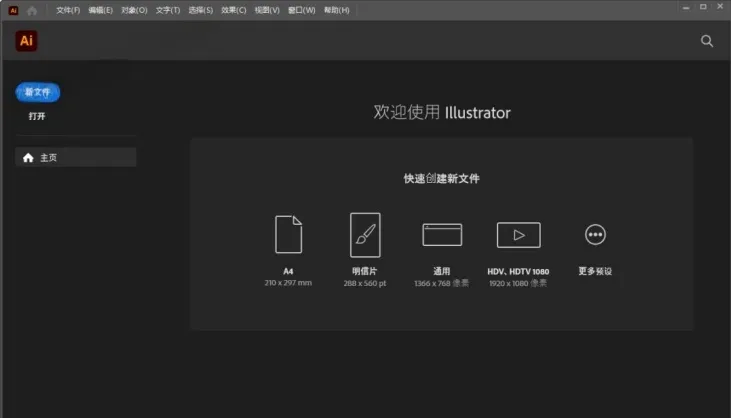Image resolution: width=731 pixels, height=418 pixels.
Task: Open the 选择(S) menu
Action: tap(200, 10)
